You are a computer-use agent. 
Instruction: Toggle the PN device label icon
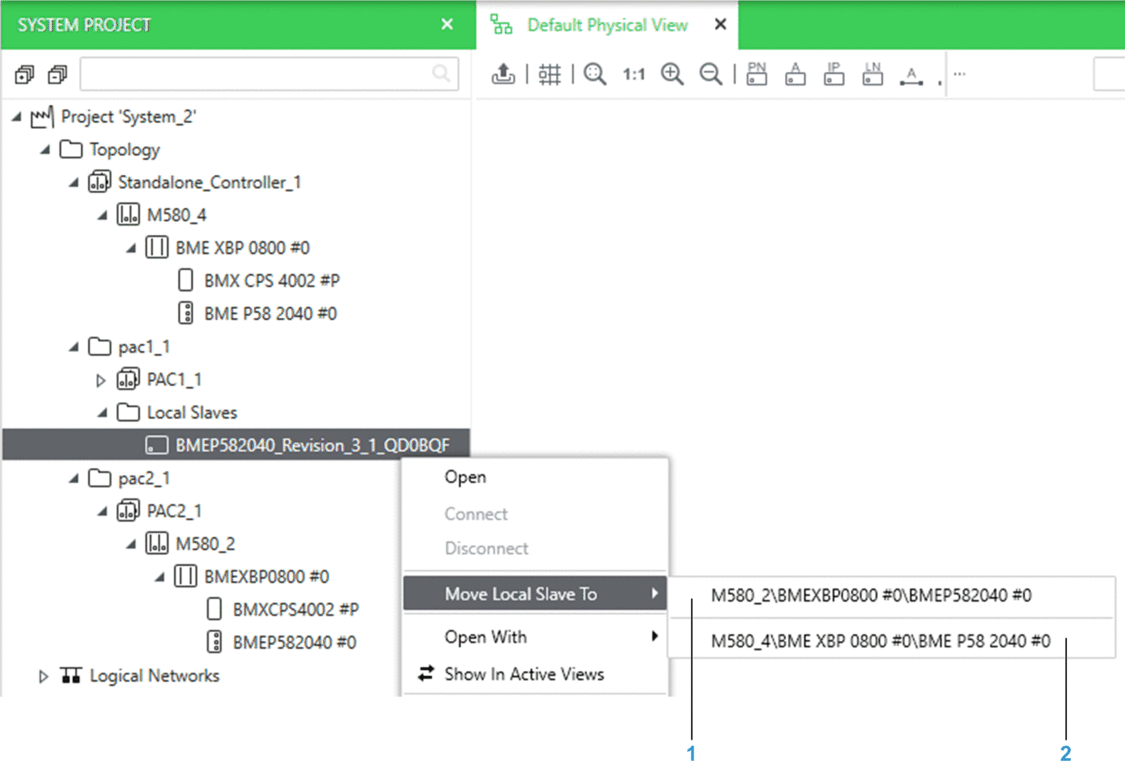pyautogui.click(x=757, y=73)
